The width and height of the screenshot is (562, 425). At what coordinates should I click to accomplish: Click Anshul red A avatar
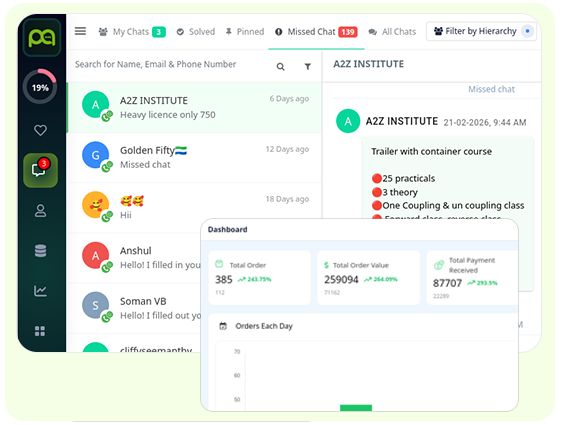point(95,256)
